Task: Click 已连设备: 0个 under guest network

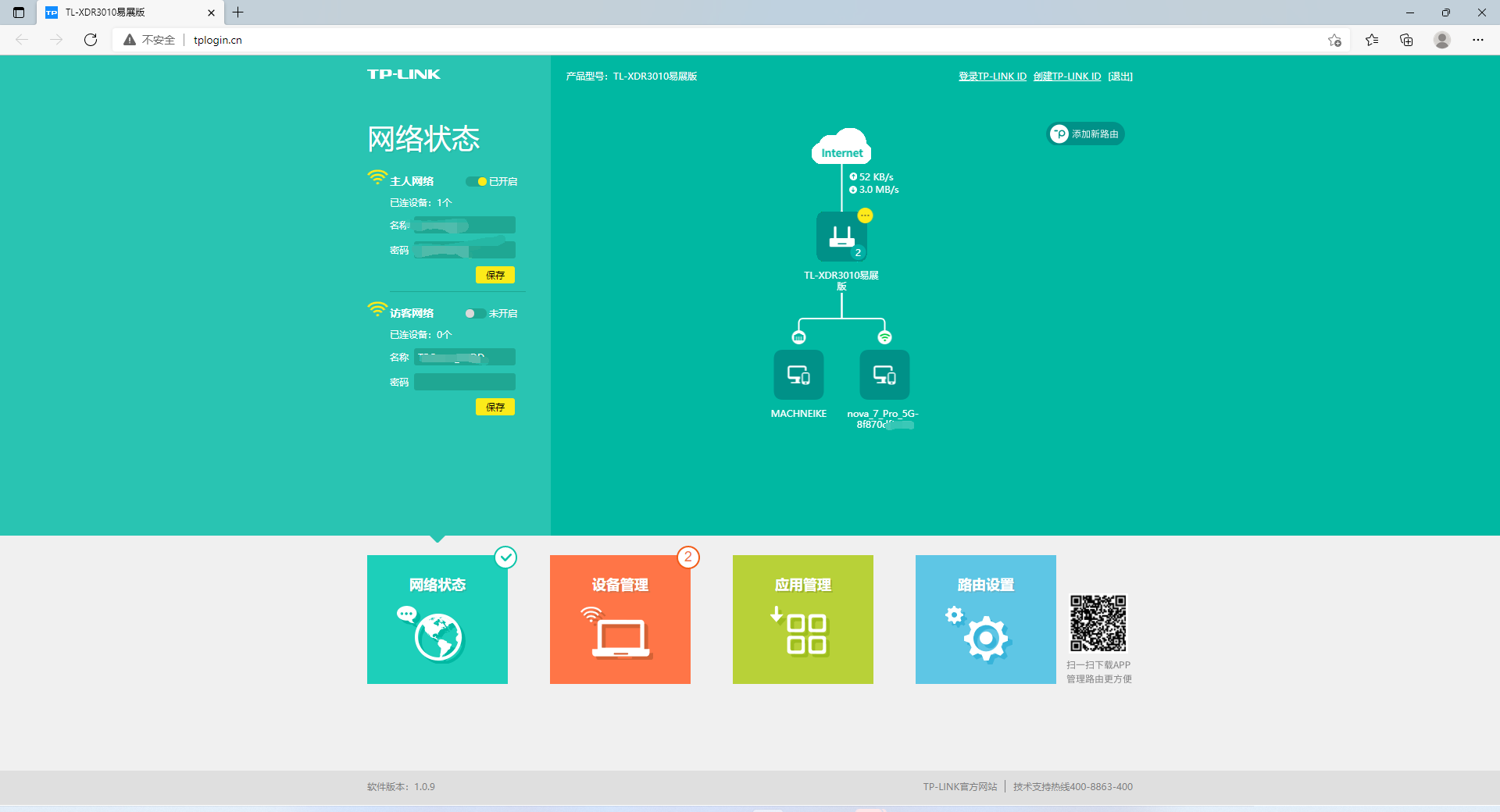Action: point(421,335)
